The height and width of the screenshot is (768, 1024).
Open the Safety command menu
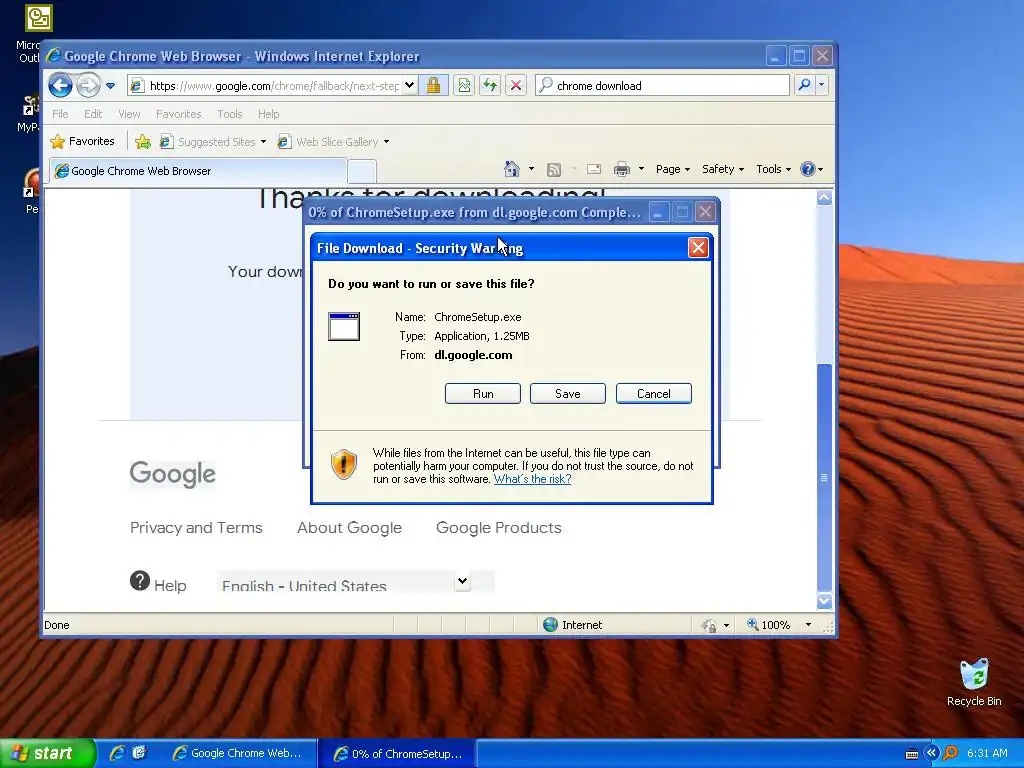point(722,169)
